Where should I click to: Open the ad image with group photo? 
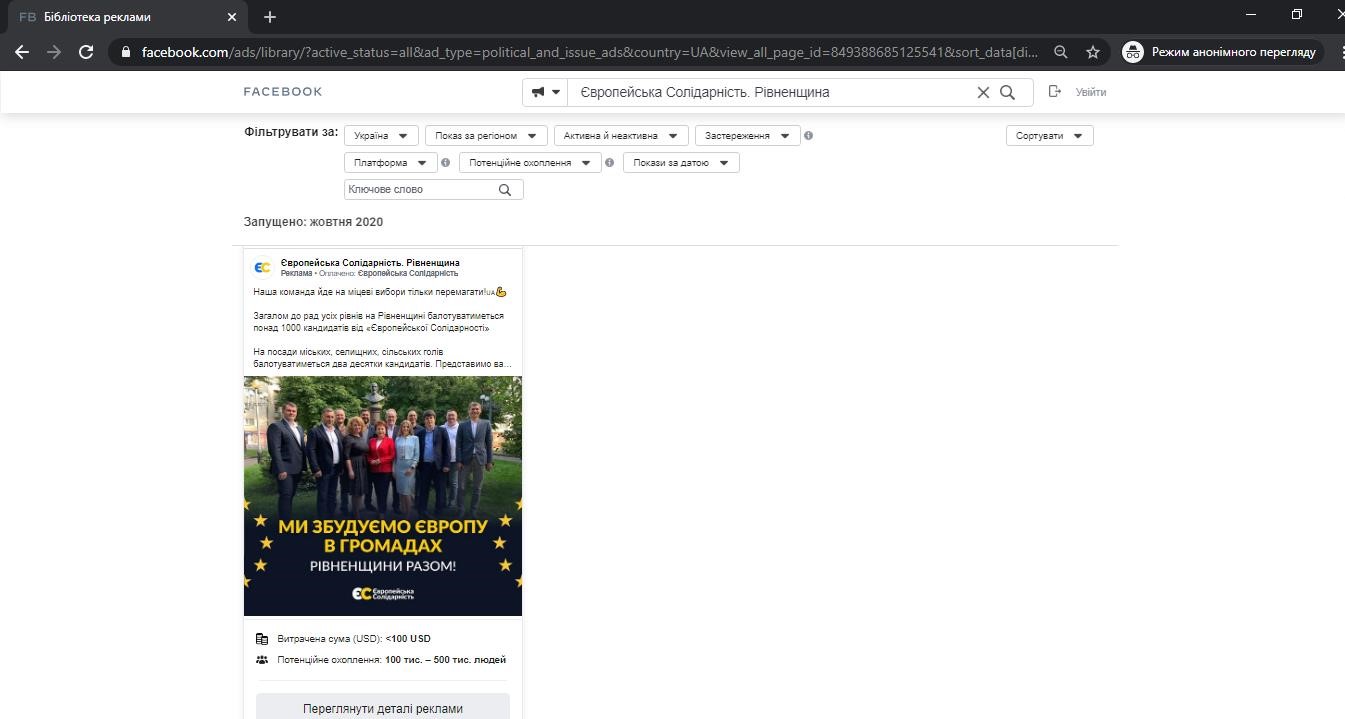[383, 496]
